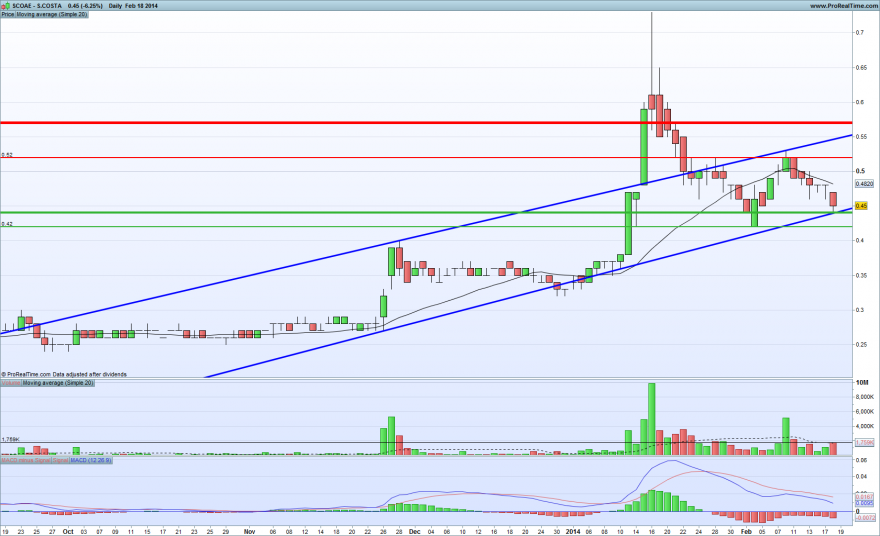Click the 'Feb' label on date axis
This screenshot has height=536, width=880.
746,531
